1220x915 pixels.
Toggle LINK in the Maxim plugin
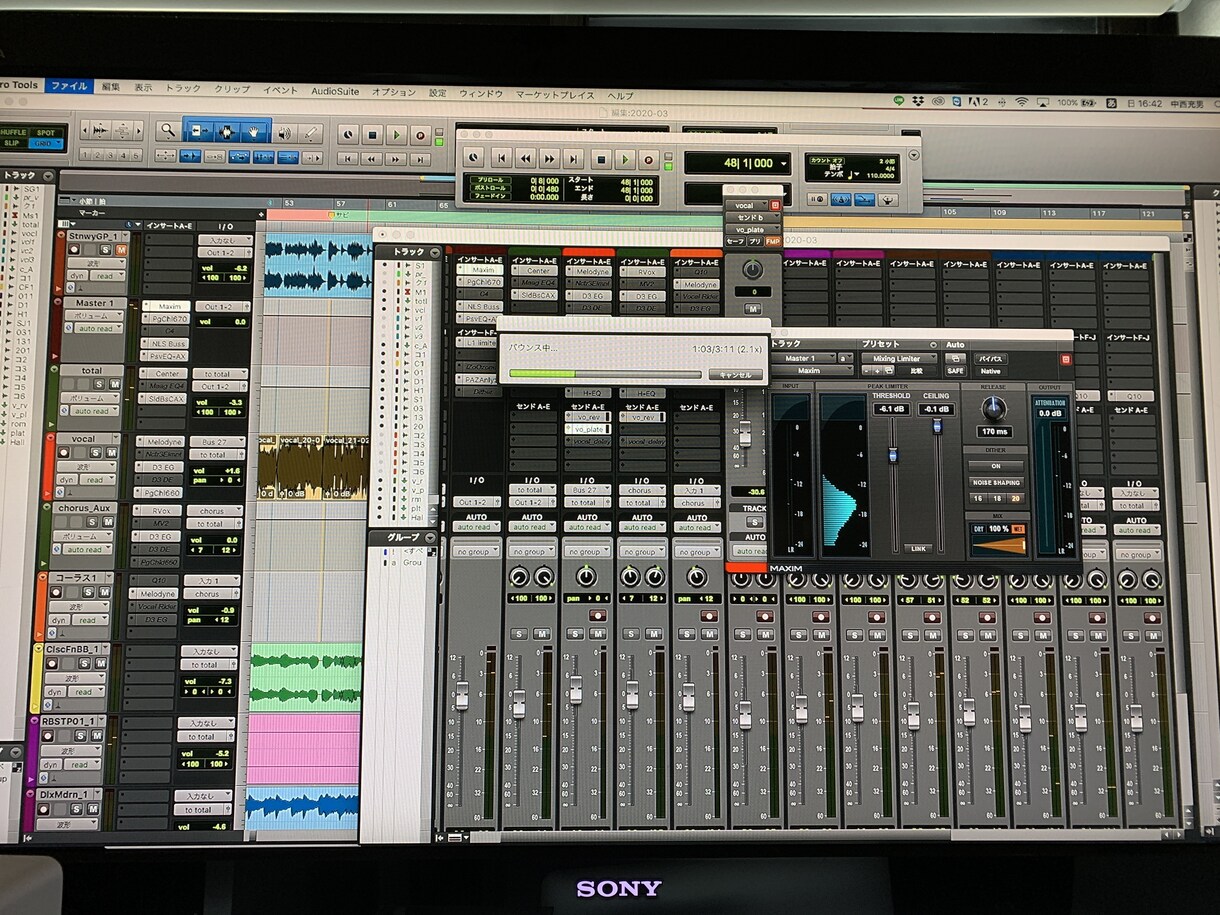click(x=918, y=548)
